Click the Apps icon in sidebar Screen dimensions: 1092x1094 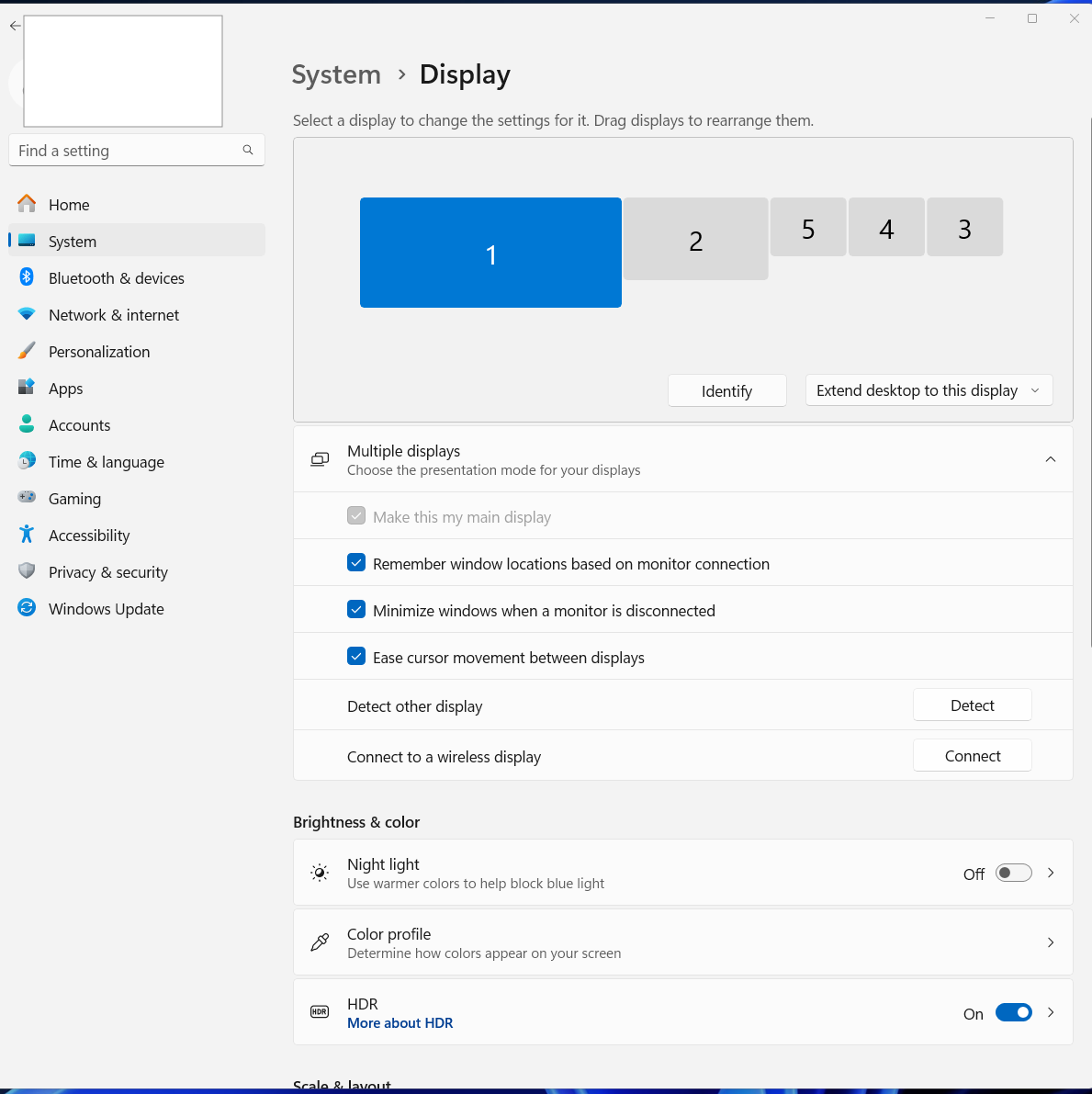coord(27,388)
